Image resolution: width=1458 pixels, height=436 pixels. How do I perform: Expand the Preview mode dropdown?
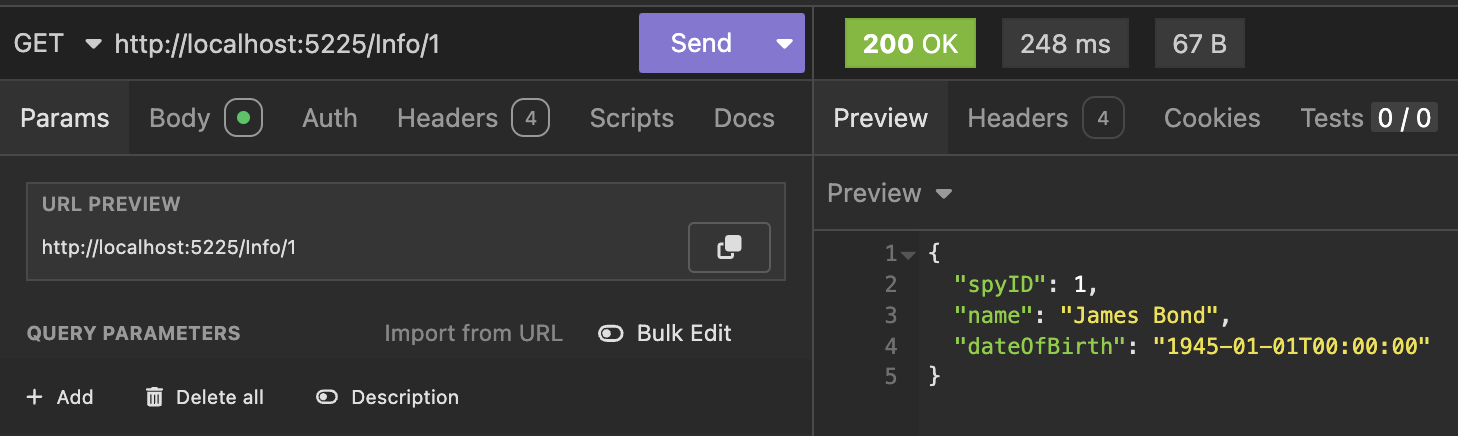point(943,193)
